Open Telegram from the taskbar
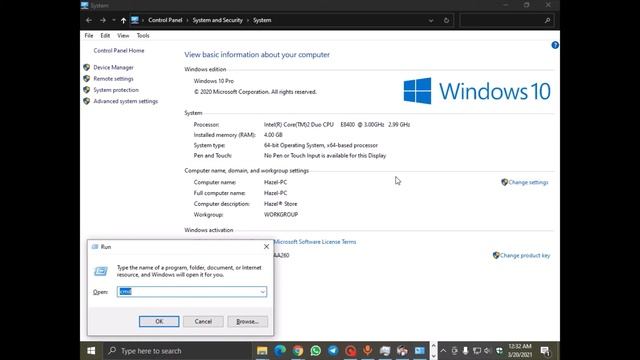Image resolution: width=640 pixels, height=360 pixels. 333,351
